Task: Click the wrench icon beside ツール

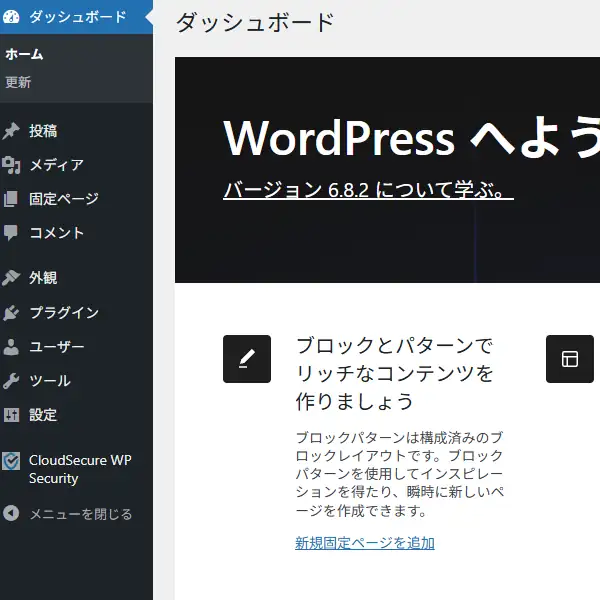Action: [11, 381]
